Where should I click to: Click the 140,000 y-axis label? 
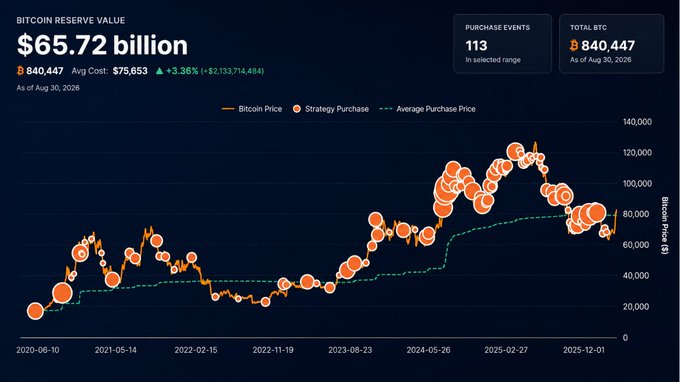point(637,122)
